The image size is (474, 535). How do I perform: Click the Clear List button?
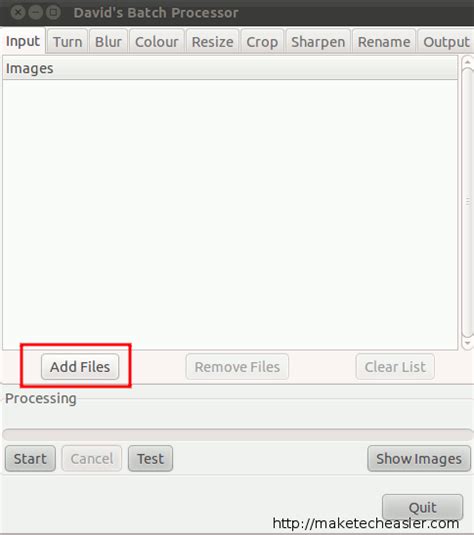pyautogui.click(x=395, y=367)
